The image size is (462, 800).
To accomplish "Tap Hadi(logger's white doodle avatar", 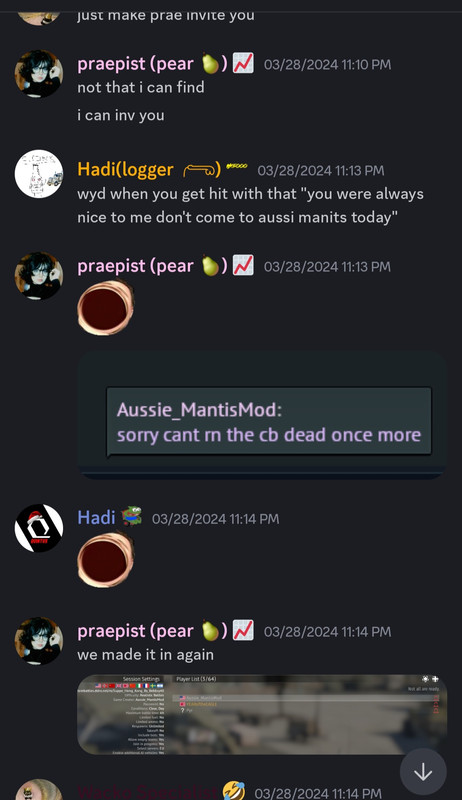I will [x=39, y=173].
